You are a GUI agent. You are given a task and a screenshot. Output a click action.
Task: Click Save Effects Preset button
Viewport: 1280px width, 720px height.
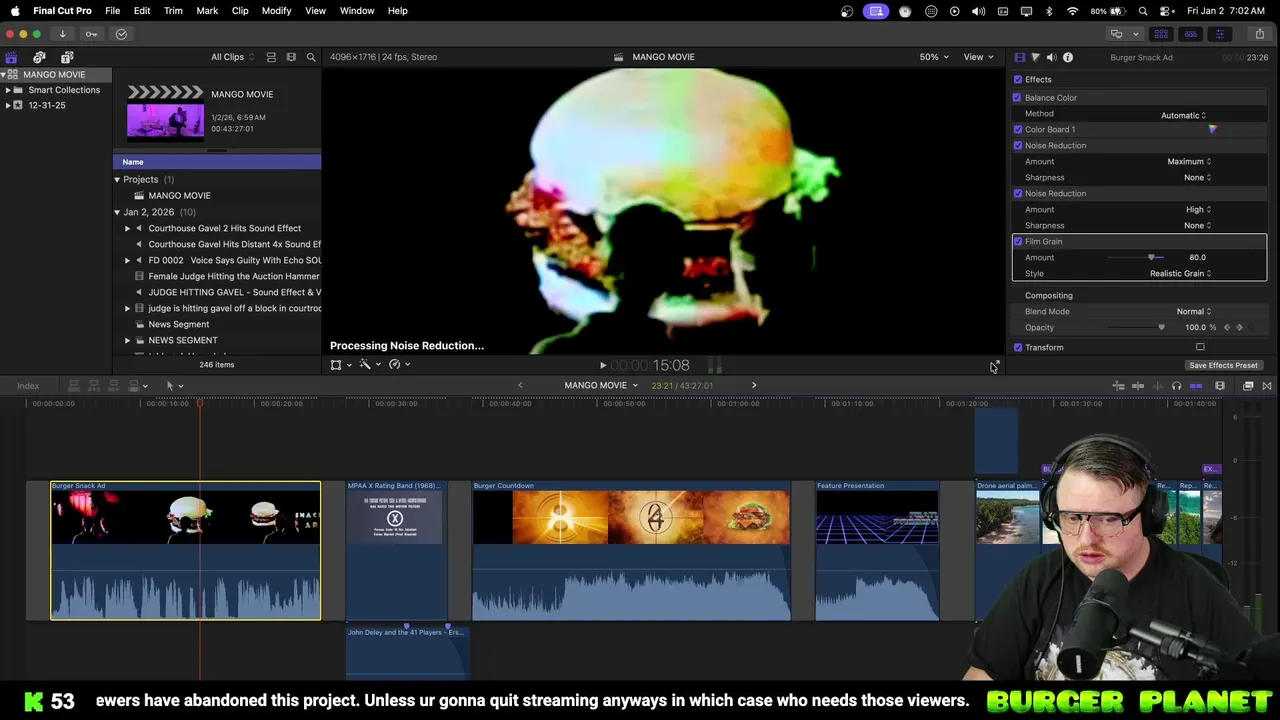tap(1223, 366)
